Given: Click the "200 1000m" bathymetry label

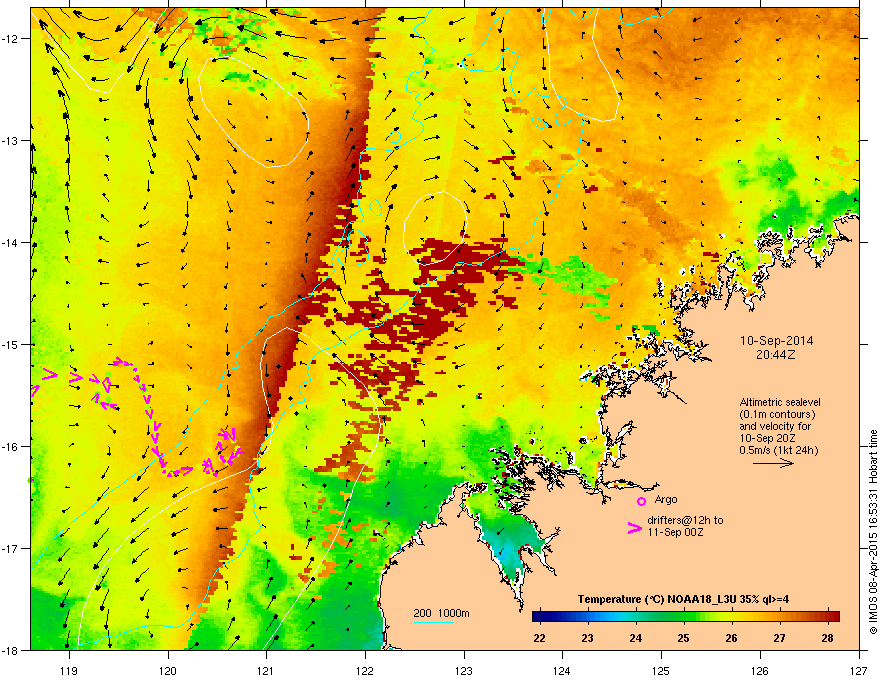Looking at the screenshot, I should [x=441, y=613].
